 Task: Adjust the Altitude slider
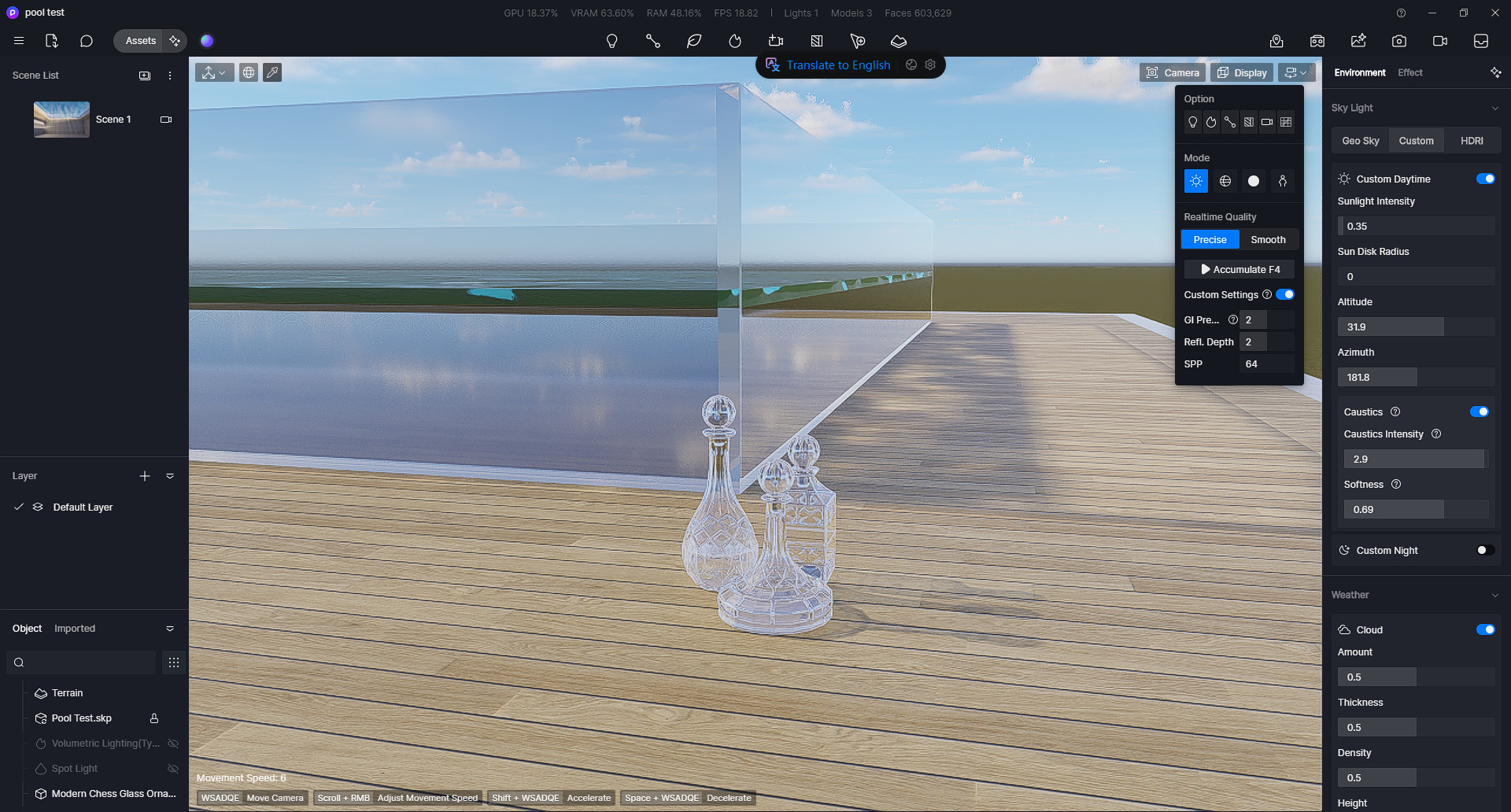pyautogui.click(x=1416, y=327)
